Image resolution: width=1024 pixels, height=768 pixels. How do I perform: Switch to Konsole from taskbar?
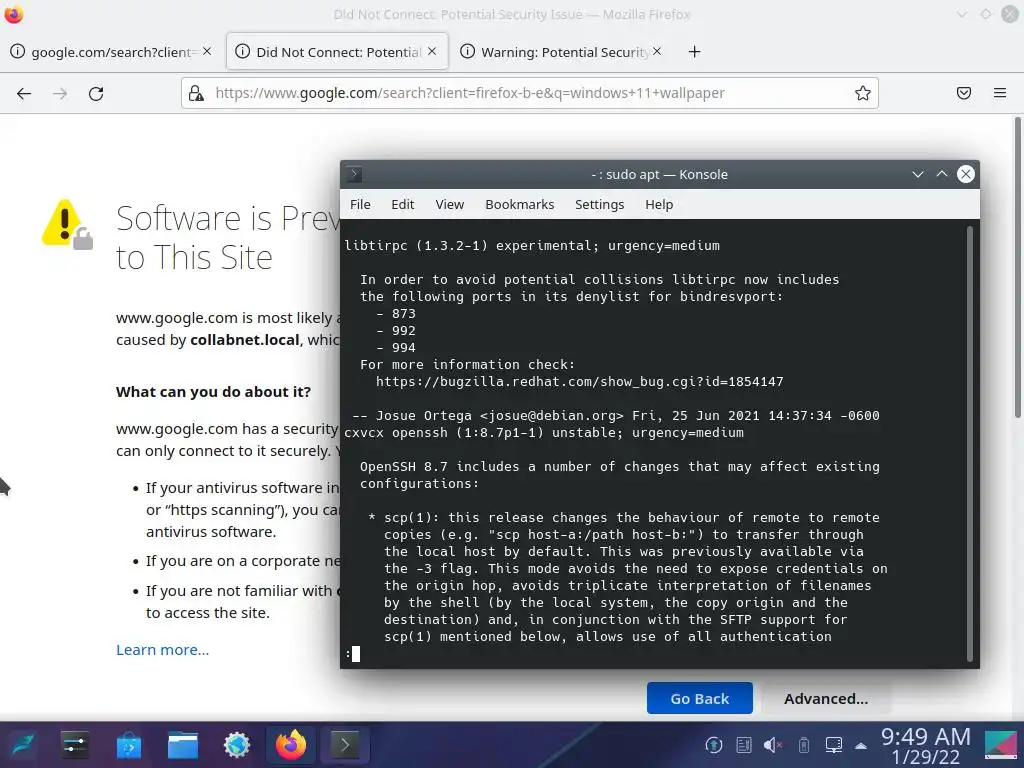click(345, 744)
